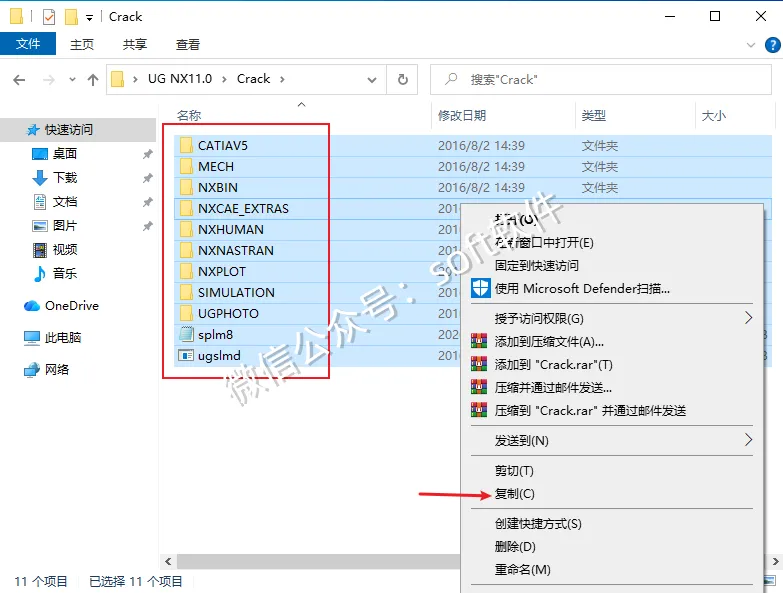The height and width of the screenshot is (593, 783).
Task: Open 下载 in the sidebar
Action: pos(65,178)
